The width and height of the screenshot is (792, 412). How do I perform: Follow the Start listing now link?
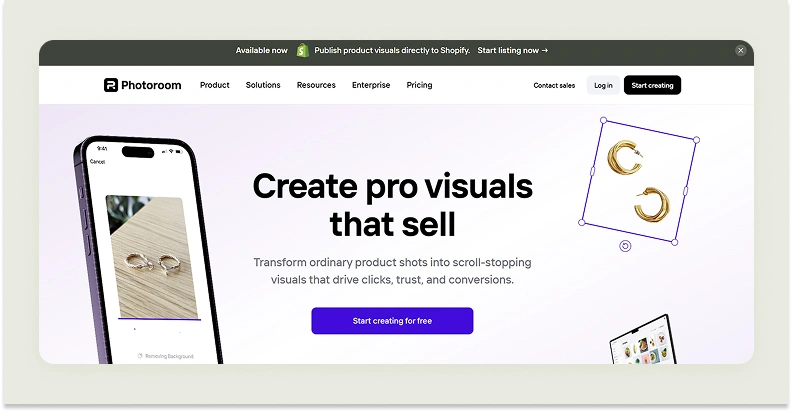pyautogui.click(x=513, y=50)
